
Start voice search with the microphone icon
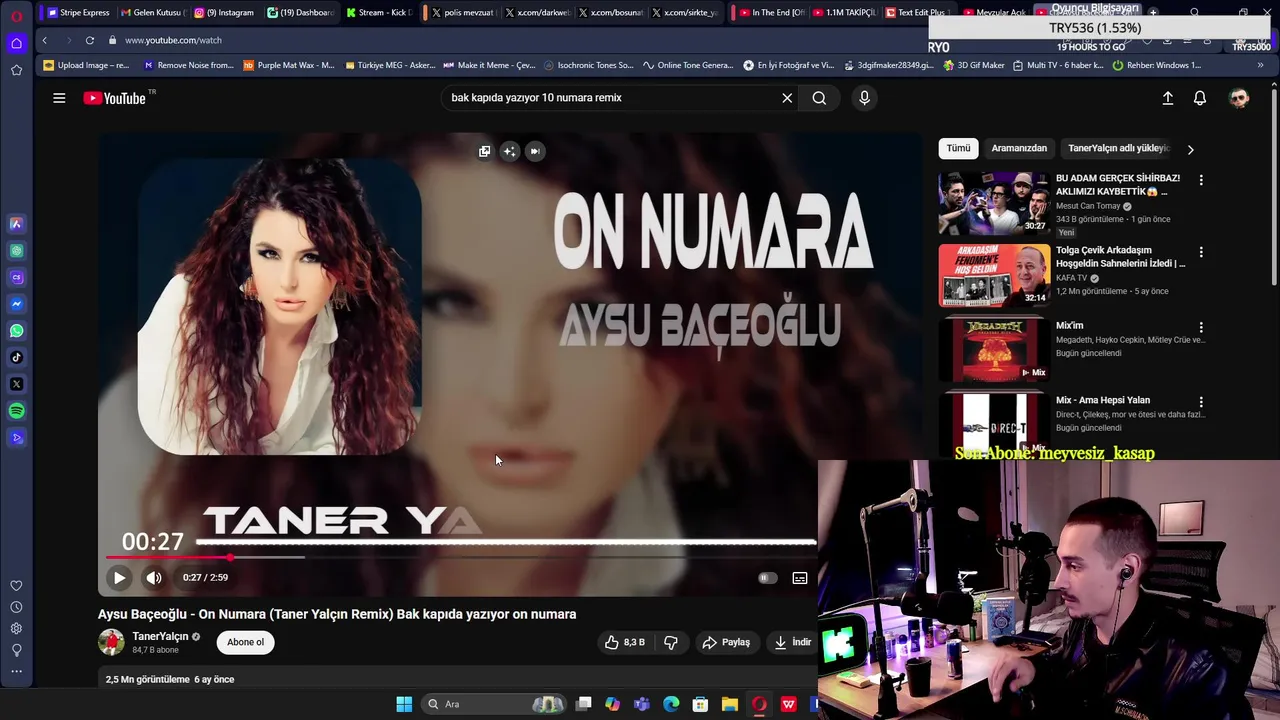864,98
